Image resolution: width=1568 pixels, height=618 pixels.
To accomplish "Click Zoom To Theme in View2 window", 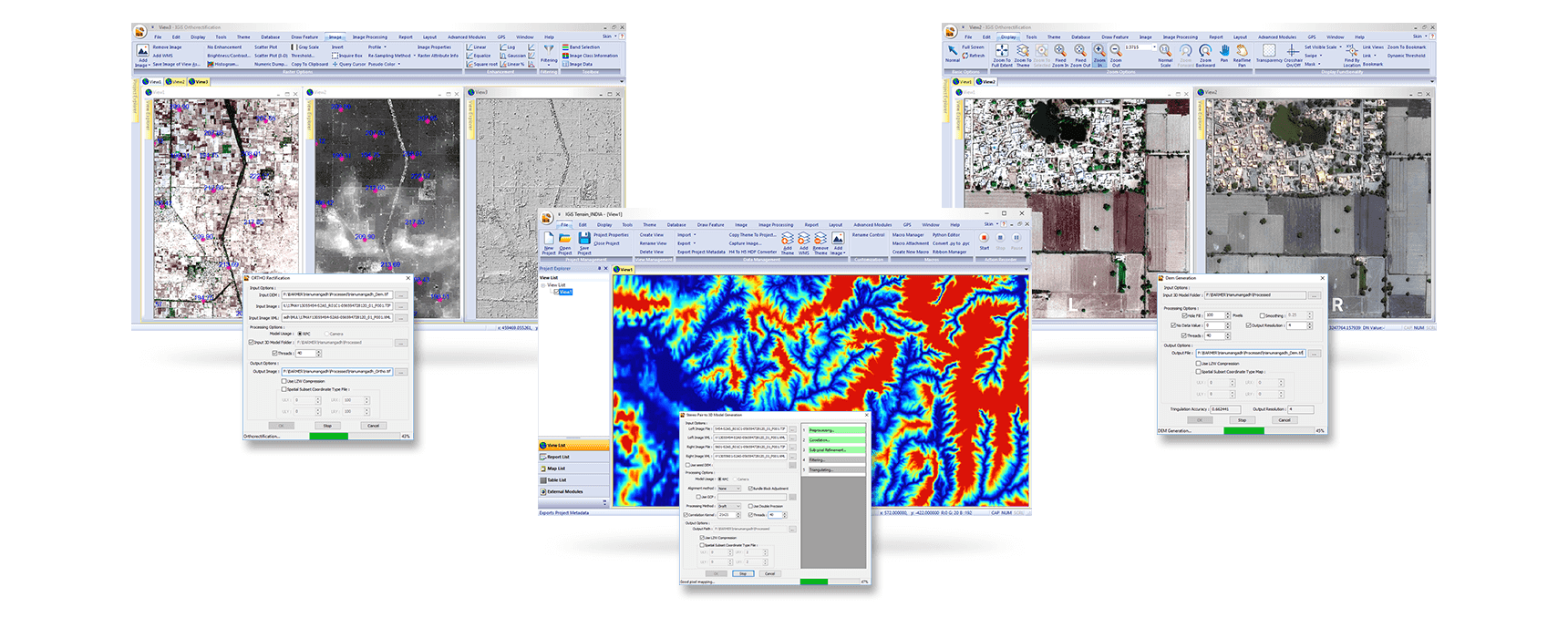I will [x=1023, y=56].
